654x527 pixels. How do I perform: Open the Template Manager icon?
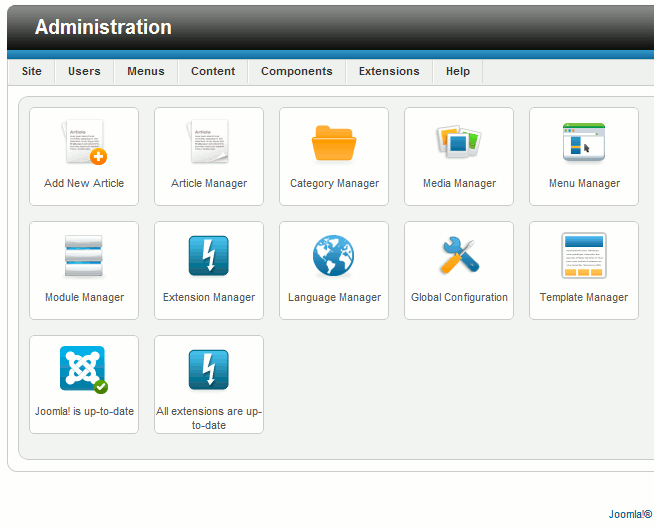tap(584, 258)
